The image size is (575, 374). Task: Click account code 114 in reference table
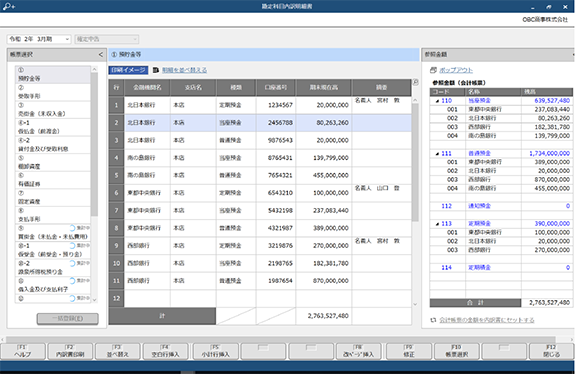446,268
